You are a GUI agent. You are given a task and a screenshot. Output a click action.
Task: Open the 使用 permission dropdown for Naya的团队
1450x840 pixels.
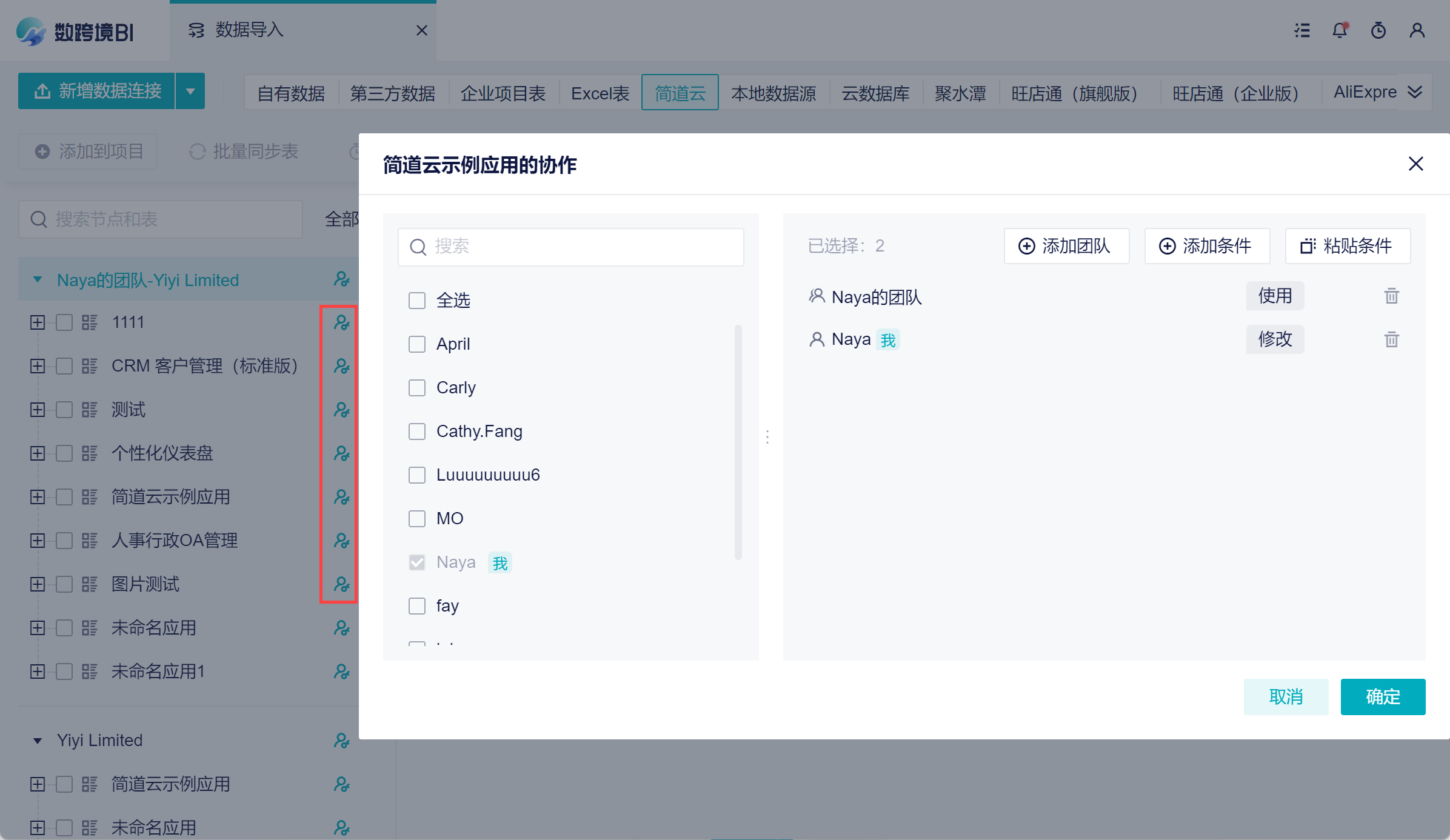1275,296
